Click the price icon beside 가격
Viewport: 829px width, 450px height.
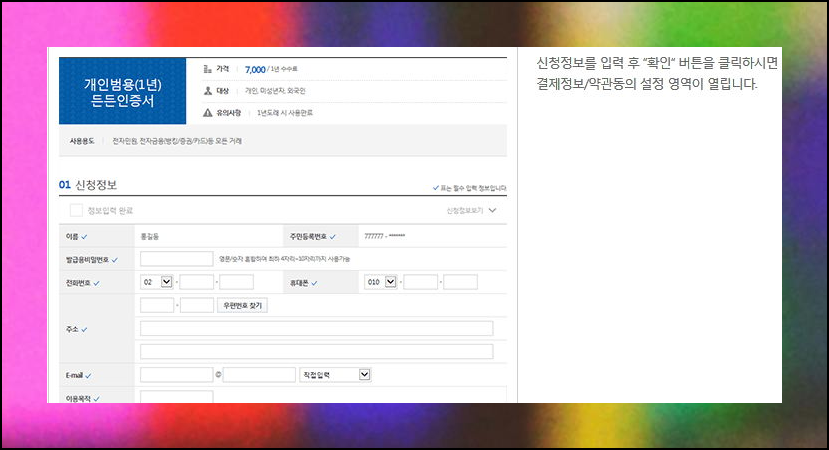(207, 69)
